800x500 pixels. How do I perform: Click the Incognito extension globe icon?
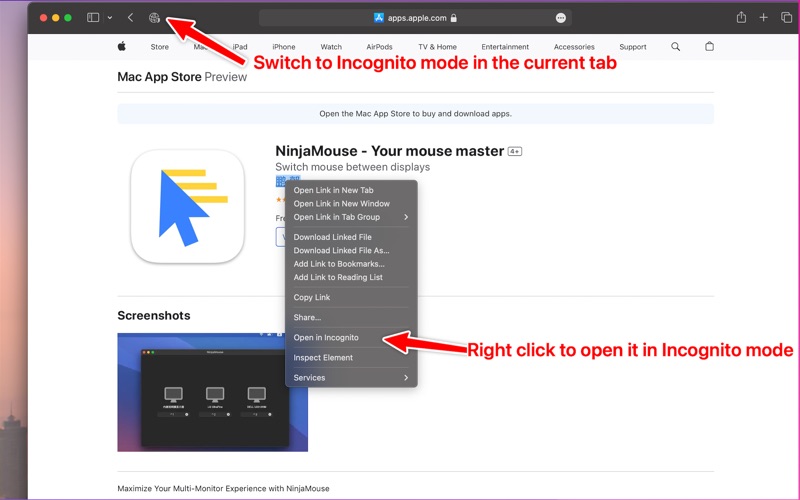pyautogui.click(x=154, y=17)
